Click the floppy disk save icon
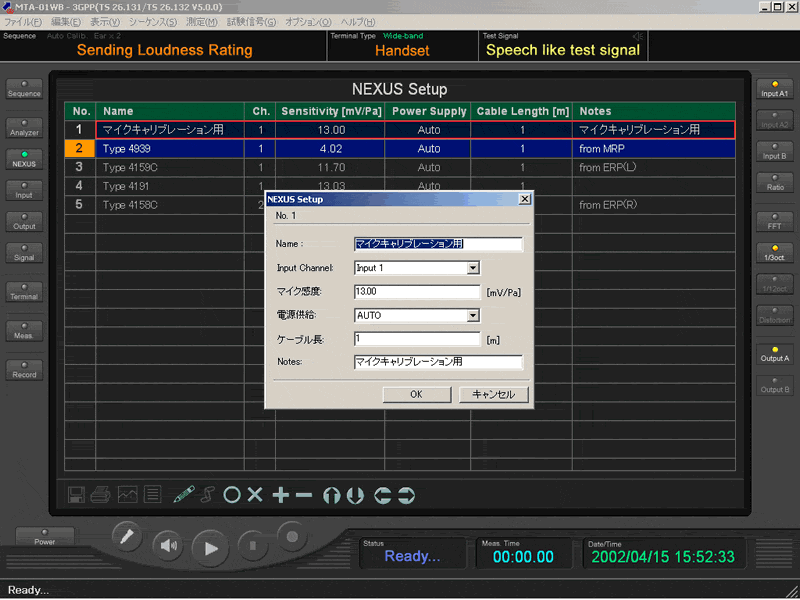The image size is (800, 600). [x=77, y=494]
